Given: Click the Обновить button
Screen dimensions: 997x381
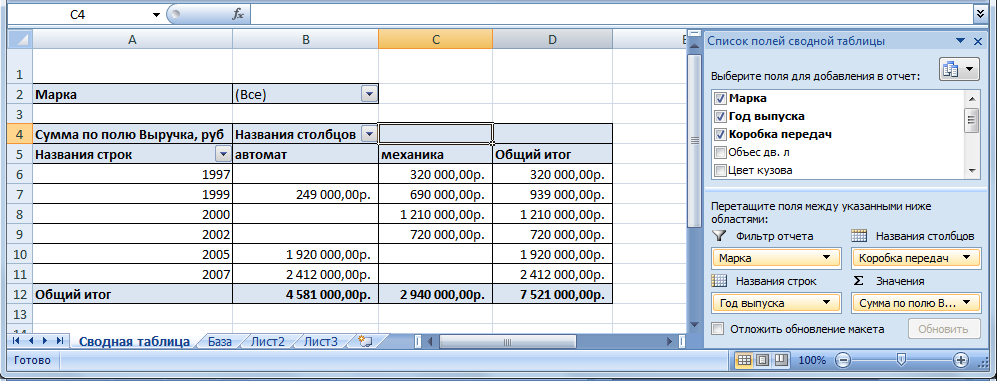Looking at the screenshot, I should point(943,329).
